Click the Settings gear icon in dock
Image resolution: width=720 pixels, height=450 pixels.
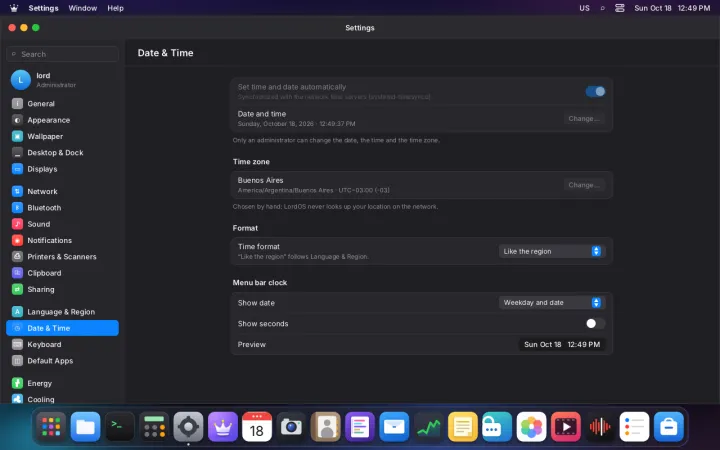[x=188, y=427]
